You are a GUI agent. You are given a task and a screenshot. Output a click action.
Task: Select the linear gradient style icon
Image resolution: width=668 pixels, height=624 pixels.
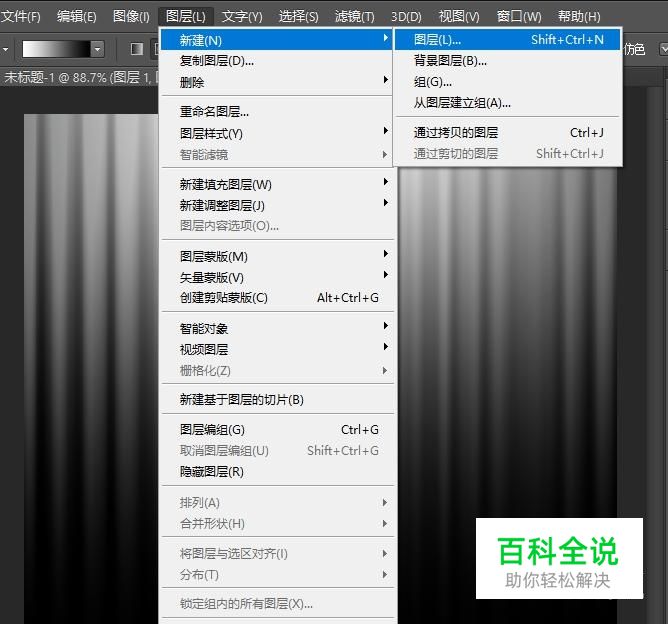[x=137, y=49]
